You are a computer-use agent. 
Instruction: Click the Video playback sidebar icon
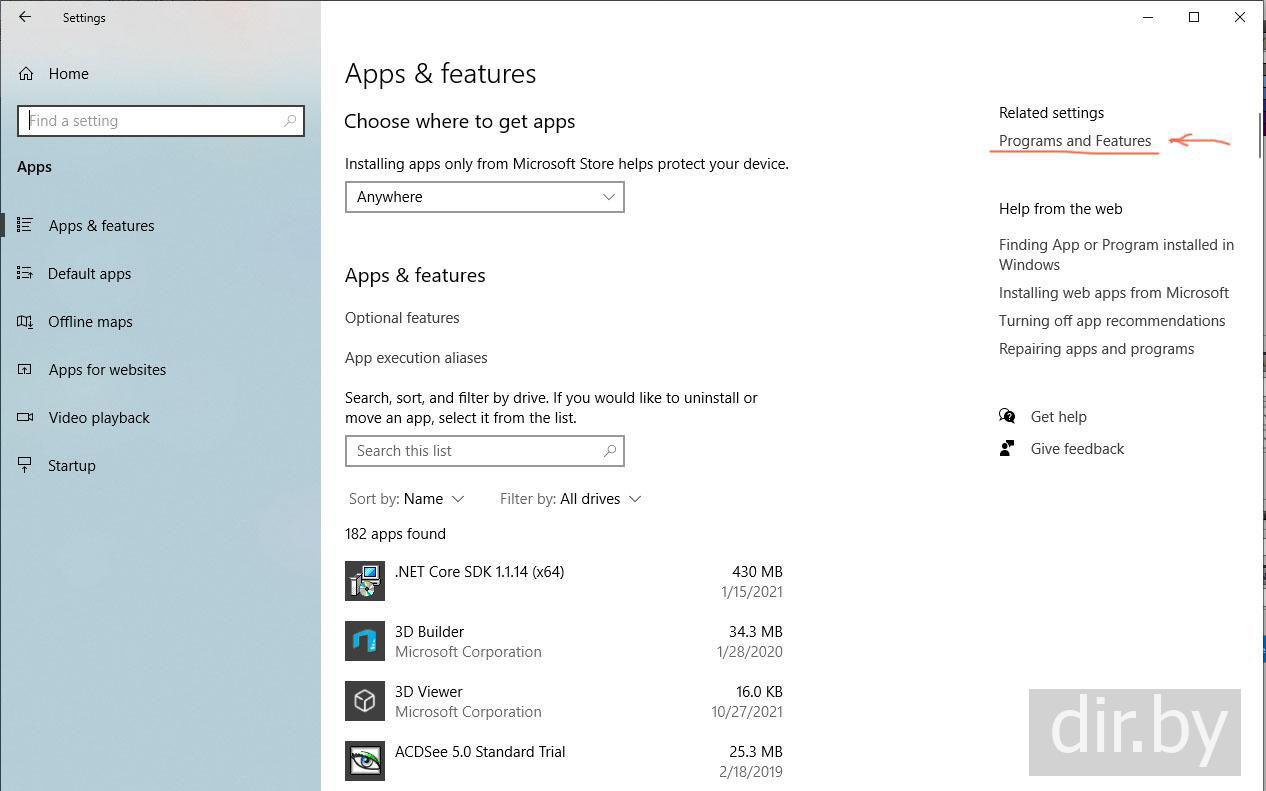[25, 417]
